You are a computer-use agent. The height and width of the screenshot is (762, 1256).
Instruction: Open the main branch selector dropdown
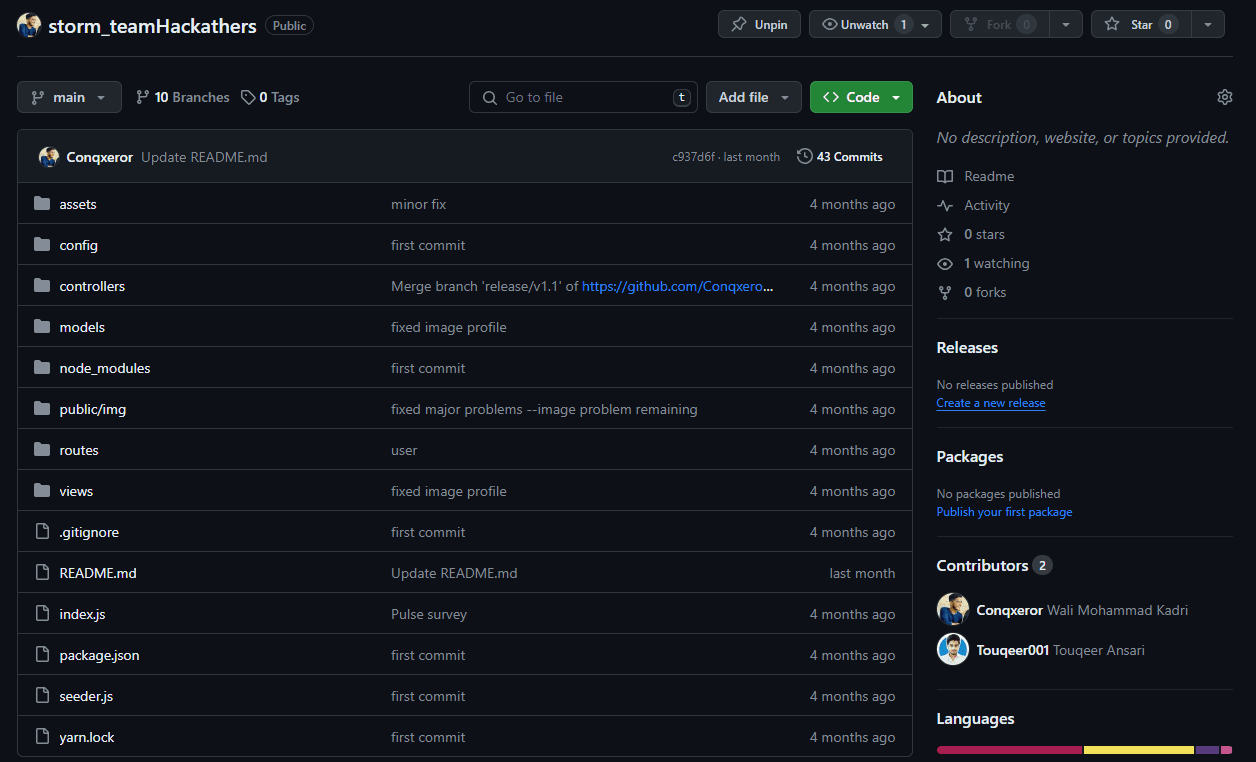point(69,97)
